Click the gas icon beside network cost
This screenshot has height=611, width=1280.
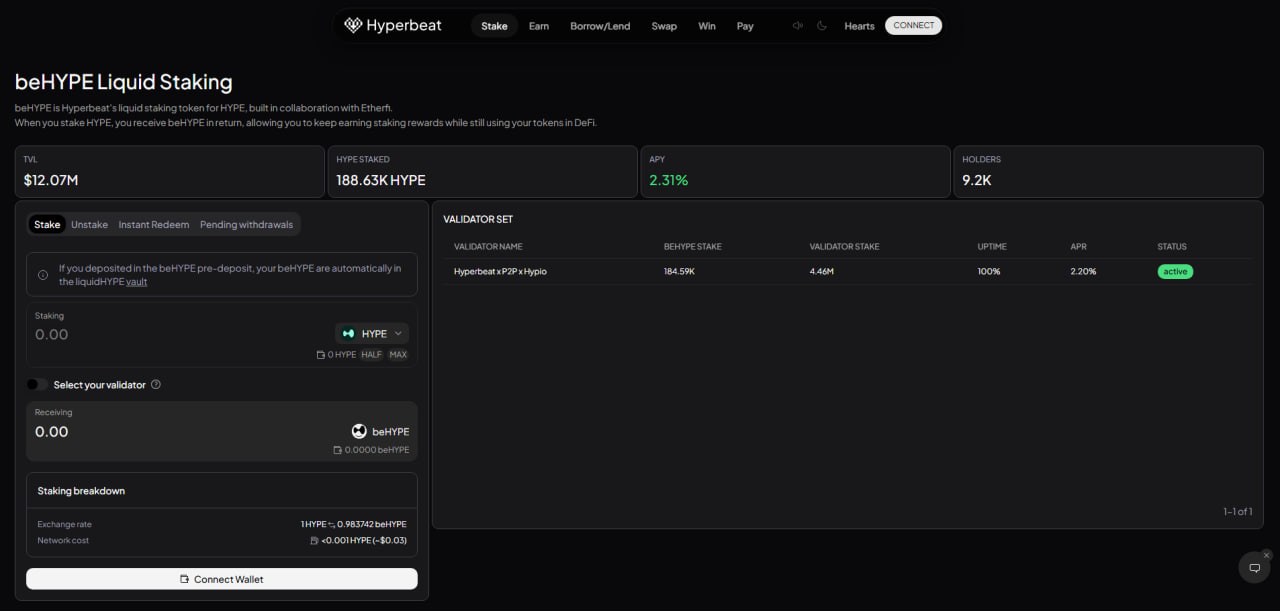click(315, 541)
